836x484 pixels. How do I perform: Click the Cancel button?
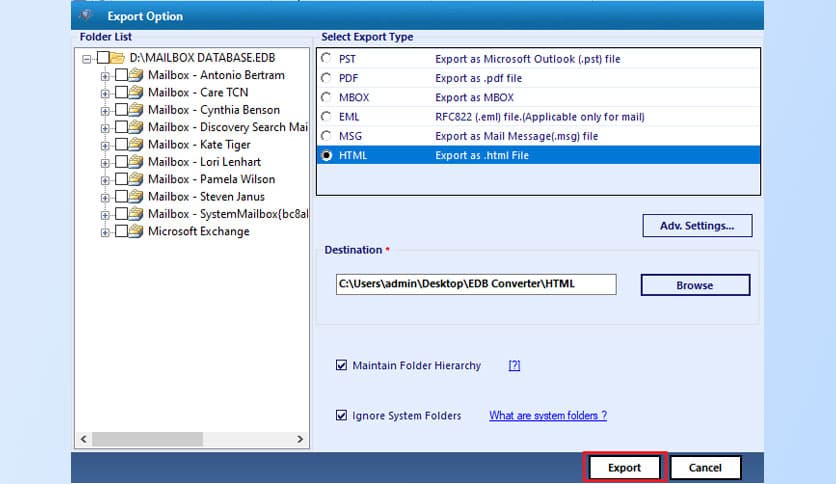pyautogui.click(x=705, y=467)
